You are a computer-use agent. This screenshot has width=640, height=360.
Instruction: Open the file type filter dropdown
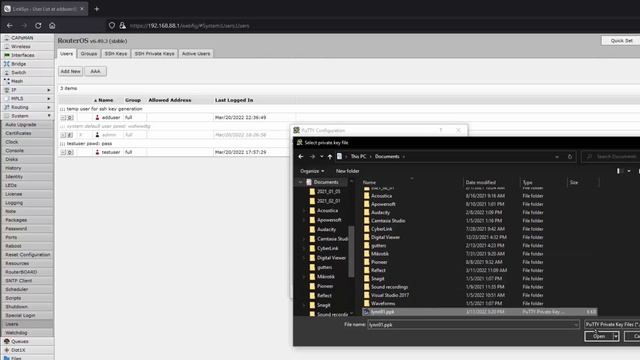pos(612,324)
